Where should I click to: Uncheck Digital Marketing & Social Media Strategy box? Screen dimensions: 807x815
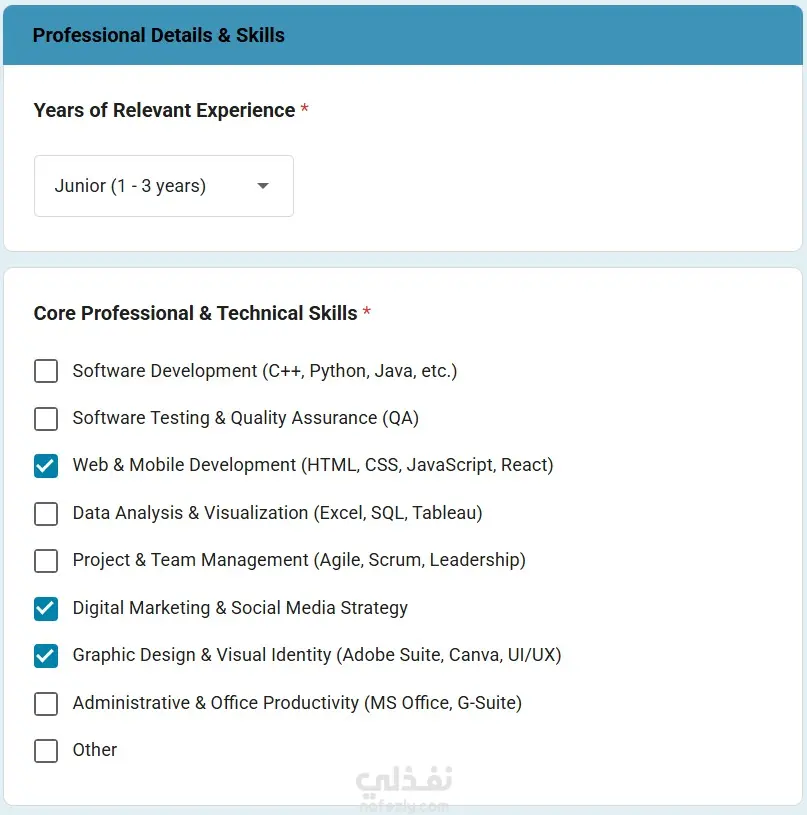click(46, 608)
